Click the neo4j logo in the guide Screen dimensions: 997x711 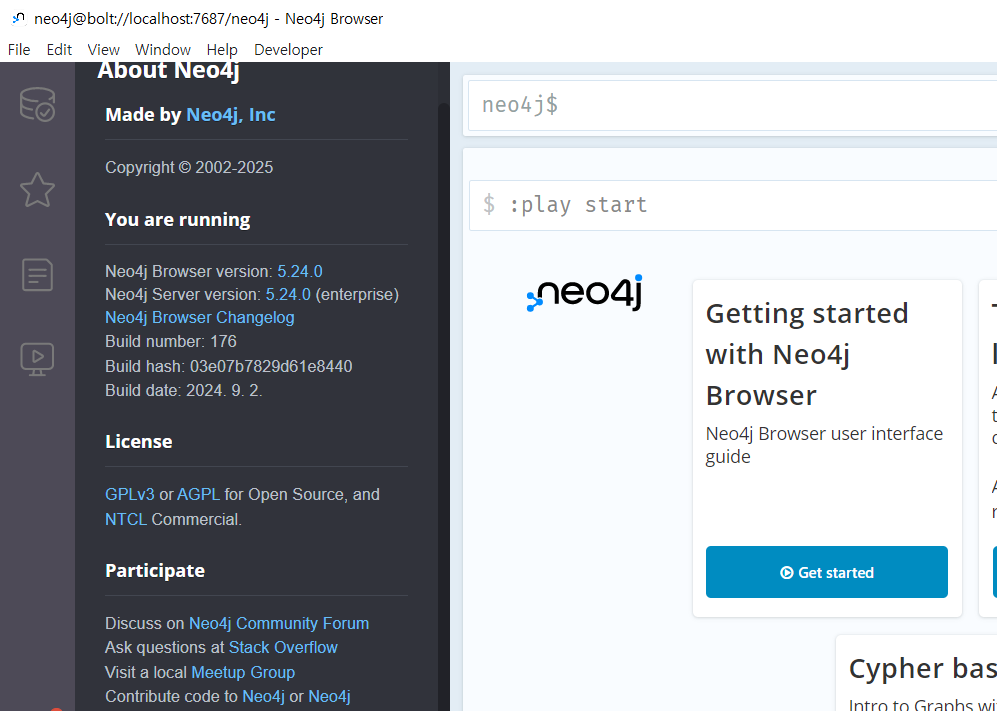tap(584, 293)
